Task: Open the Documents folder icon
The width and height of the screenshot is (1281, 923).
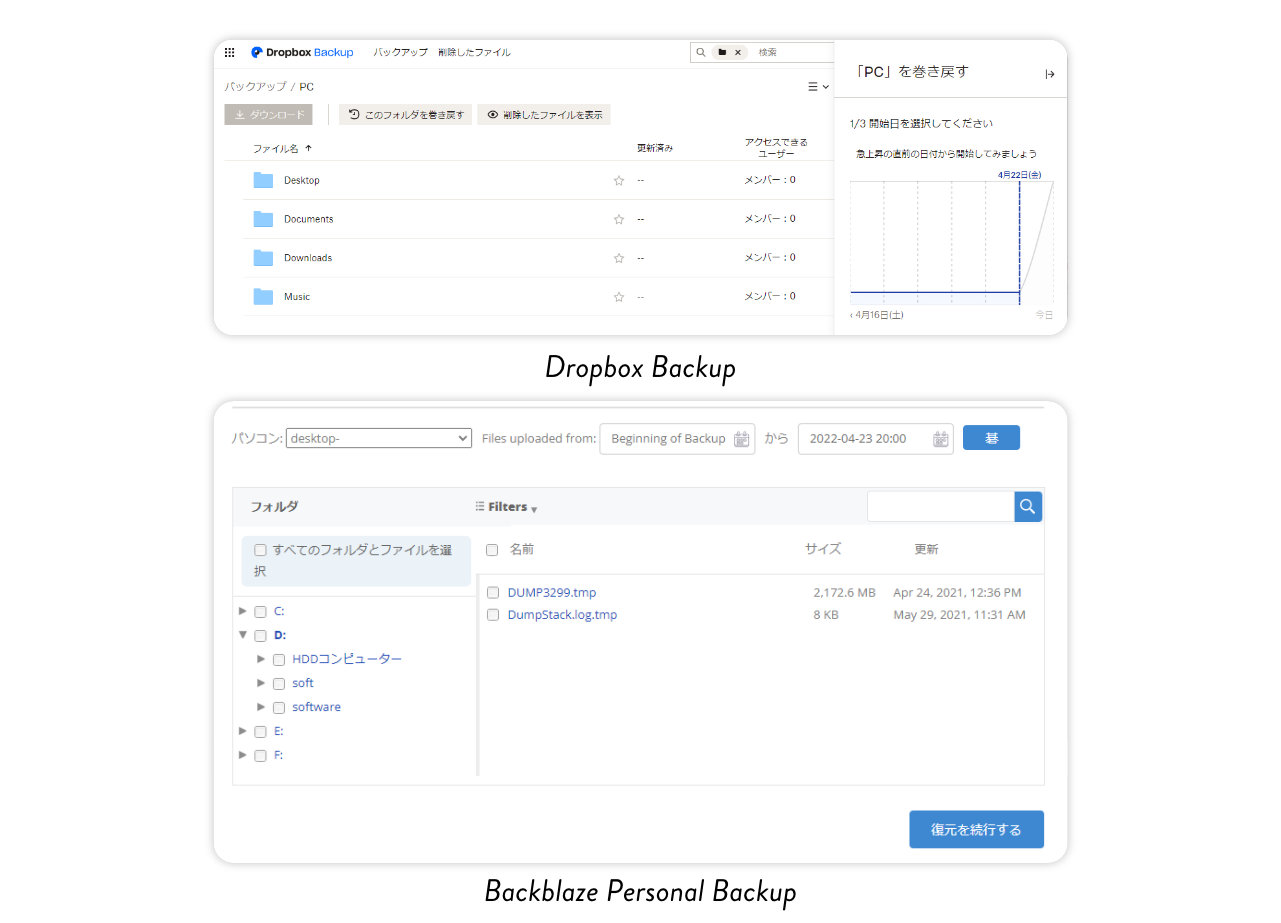Action: click(x=263, y=219)
